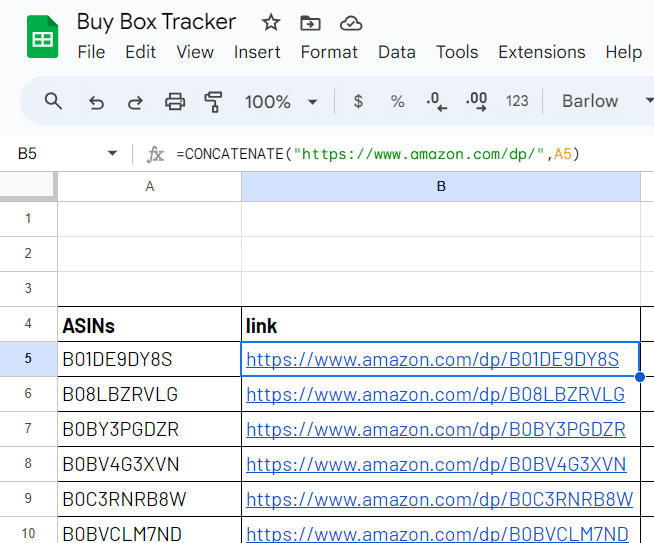Increase decimal places

pos(476,101)
